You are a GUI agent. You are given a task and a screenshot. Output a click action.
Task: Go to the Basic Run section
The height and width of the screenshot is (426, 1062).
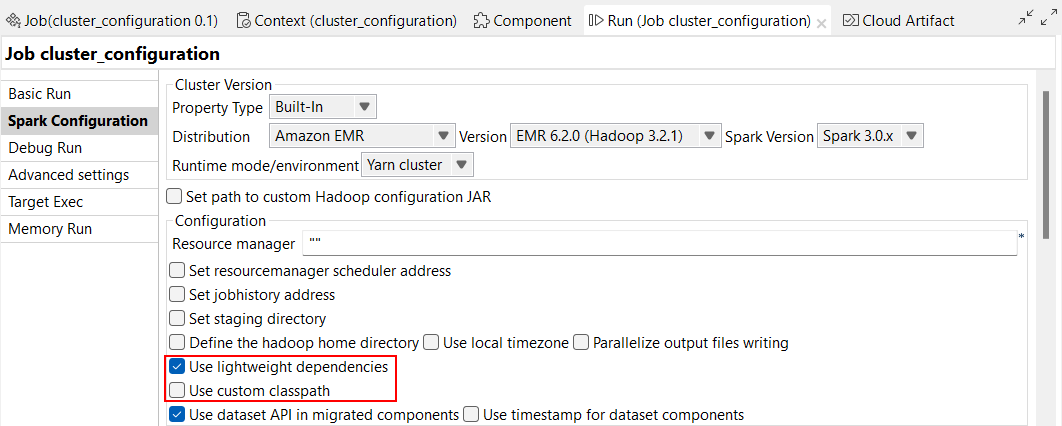point(40,94)
